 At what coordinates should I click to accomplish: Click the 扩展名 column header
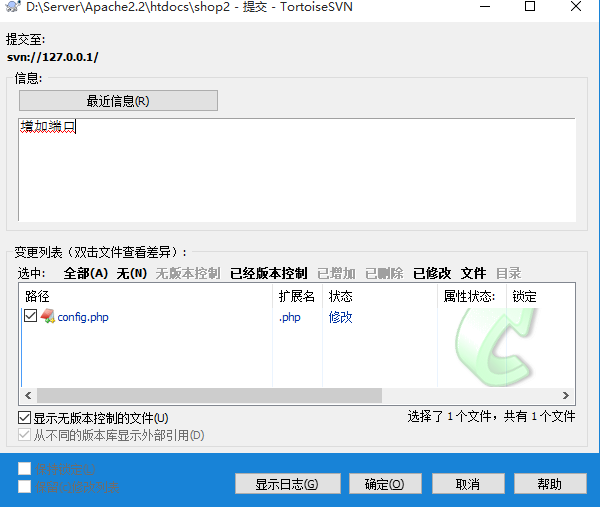pos(297,296)
